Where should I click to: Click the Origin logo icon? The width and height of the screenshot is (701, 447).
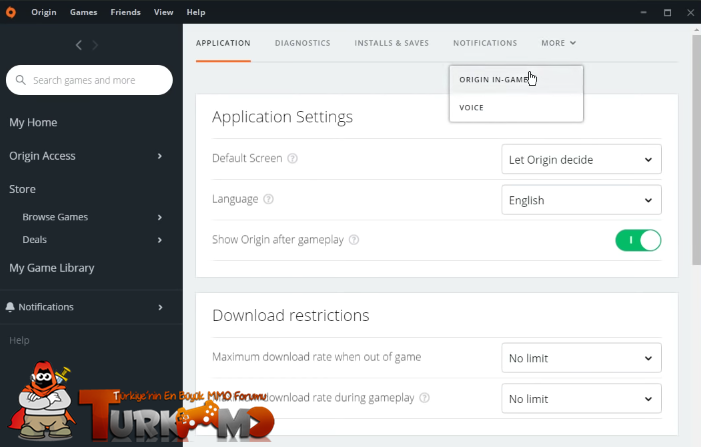coord(11,12)
